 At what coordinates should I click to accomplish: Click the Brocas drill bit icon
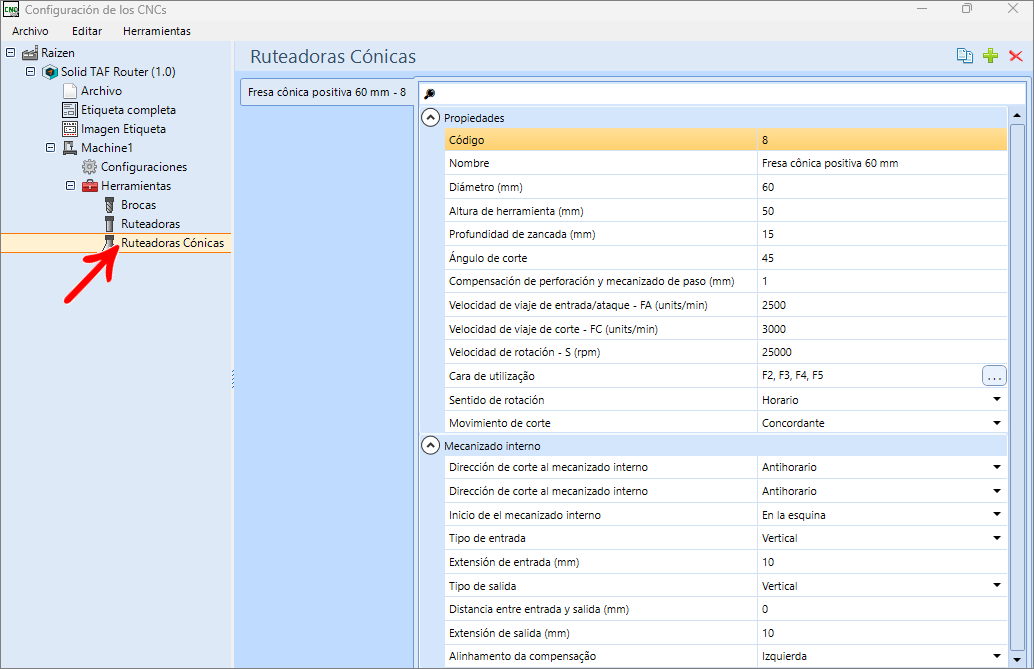pos(109,205)
